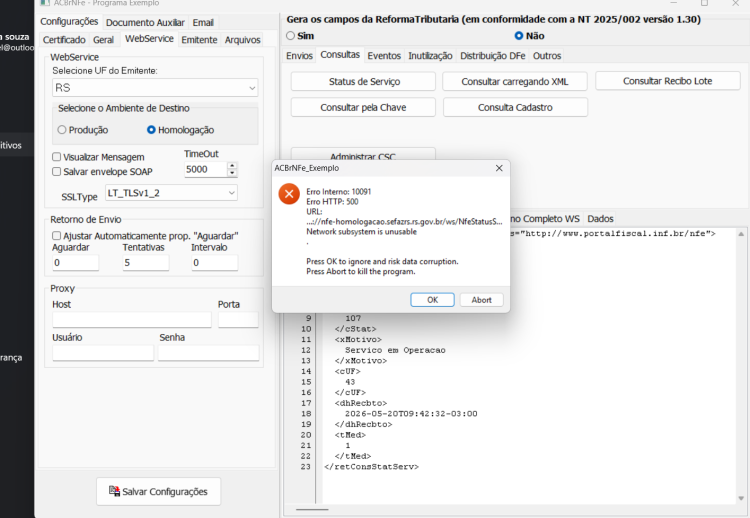
Task: Click the save icon on Salvar Configurações
Action: [114, 491]
